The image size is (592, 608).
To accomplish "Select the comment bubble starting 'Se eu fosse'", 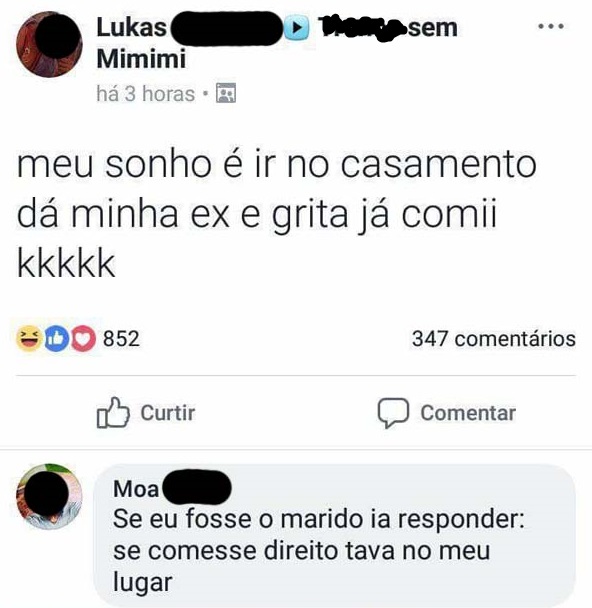I will click(335, 535).
